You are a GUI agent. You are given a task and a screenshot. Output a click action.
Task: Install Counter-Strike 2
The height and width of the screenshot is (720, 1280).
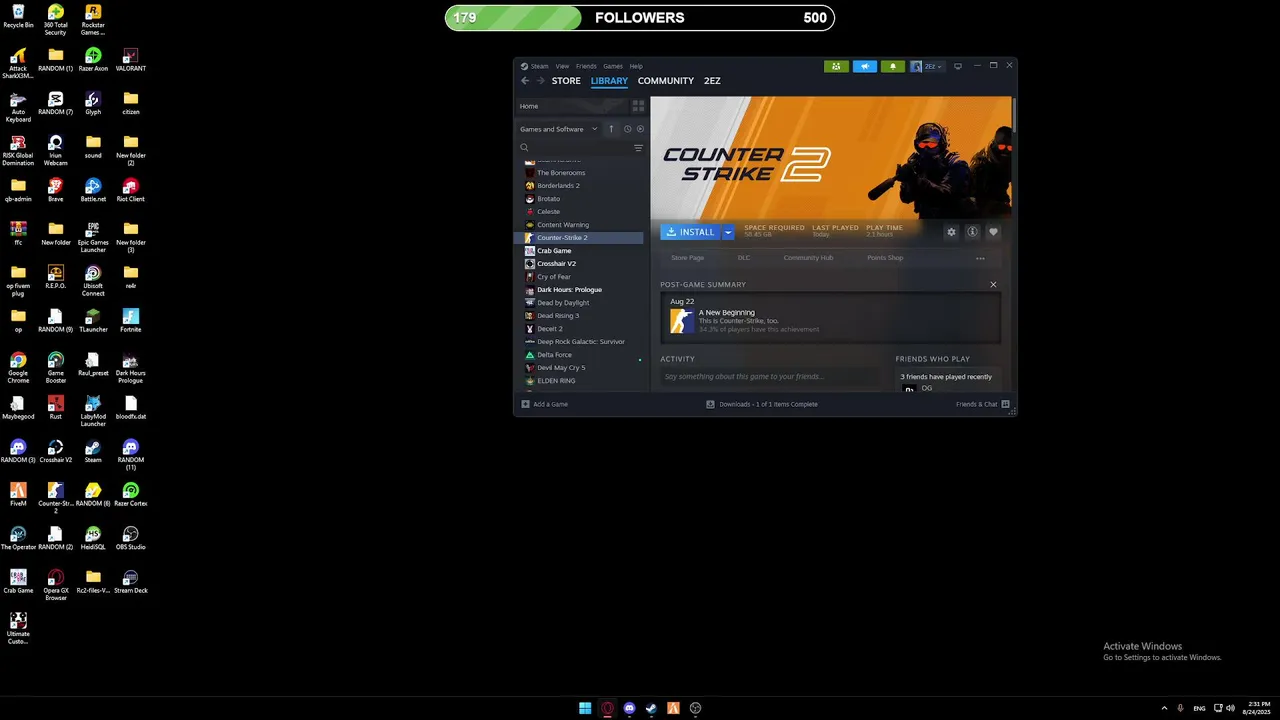click(691, 232)
